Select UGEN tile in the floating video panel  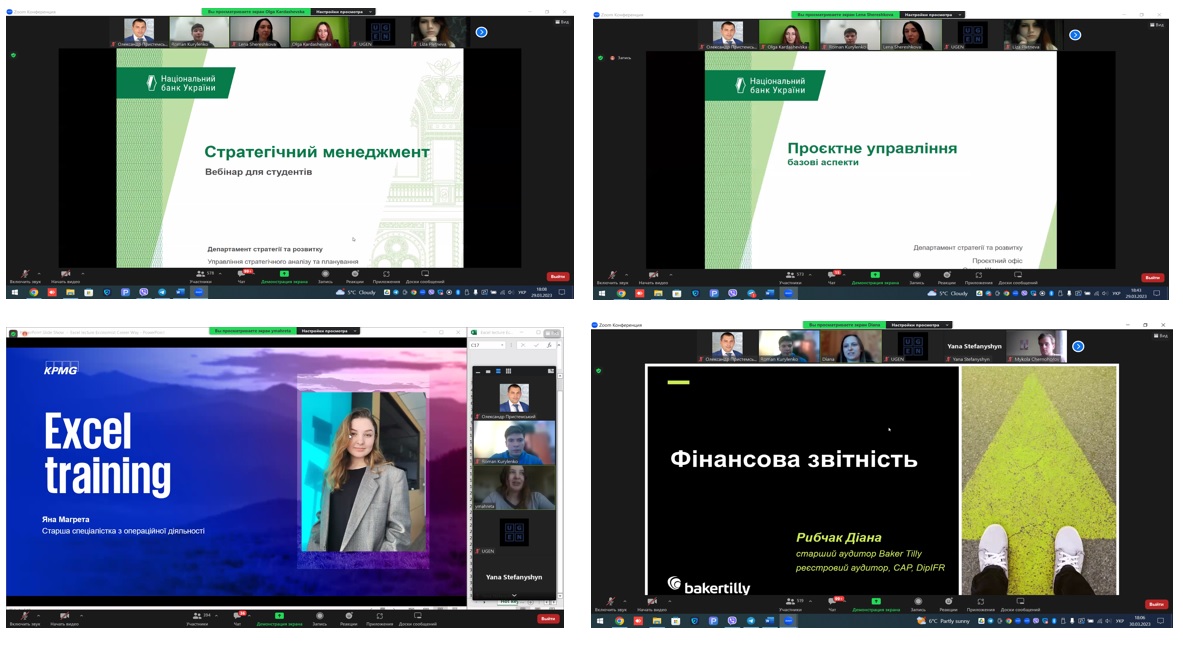point(515,534)
